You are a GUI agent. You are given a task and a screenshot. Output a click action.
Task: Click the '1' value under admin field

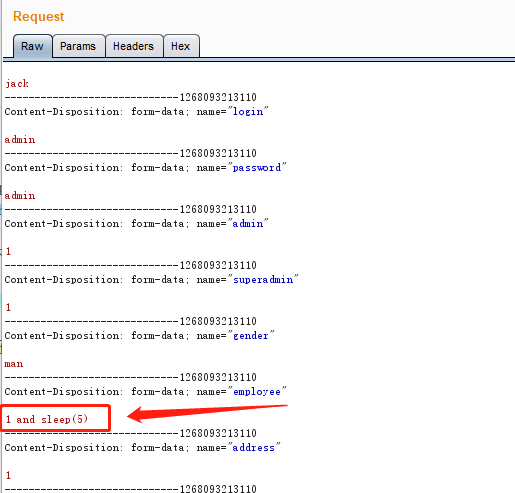(8, 251)
